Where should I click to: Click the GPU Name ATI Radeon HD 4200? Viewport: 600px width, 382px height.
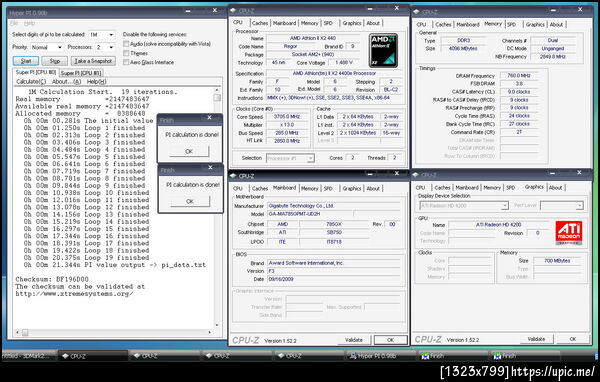tap(499, 225)
